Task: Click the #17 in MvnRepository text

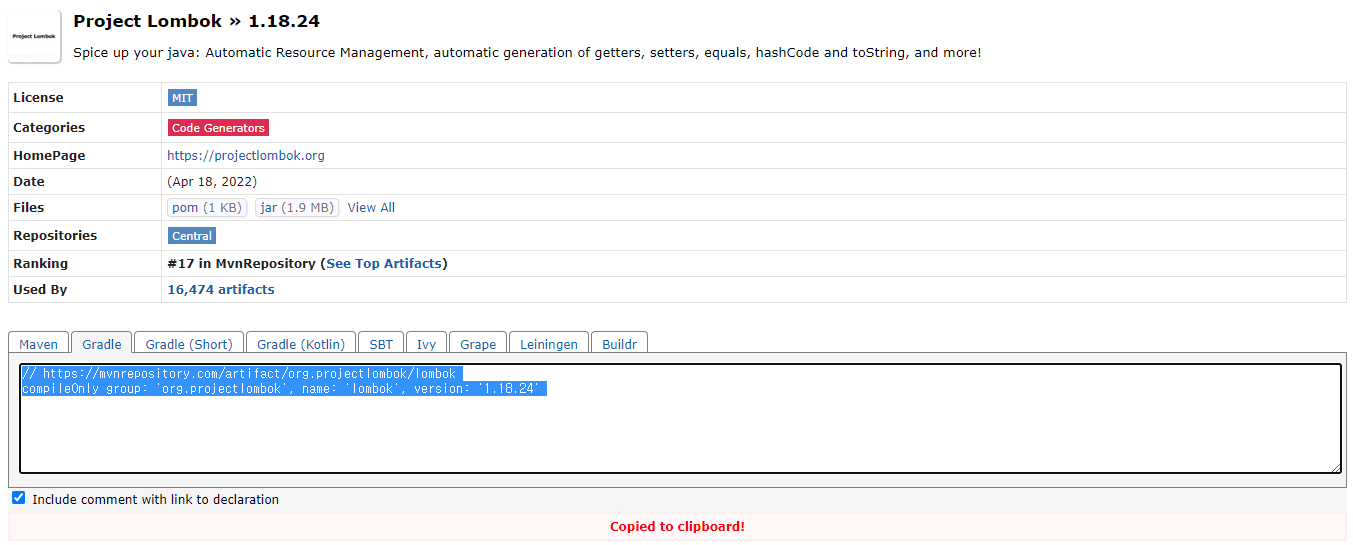Action: (x=241, y=264)
